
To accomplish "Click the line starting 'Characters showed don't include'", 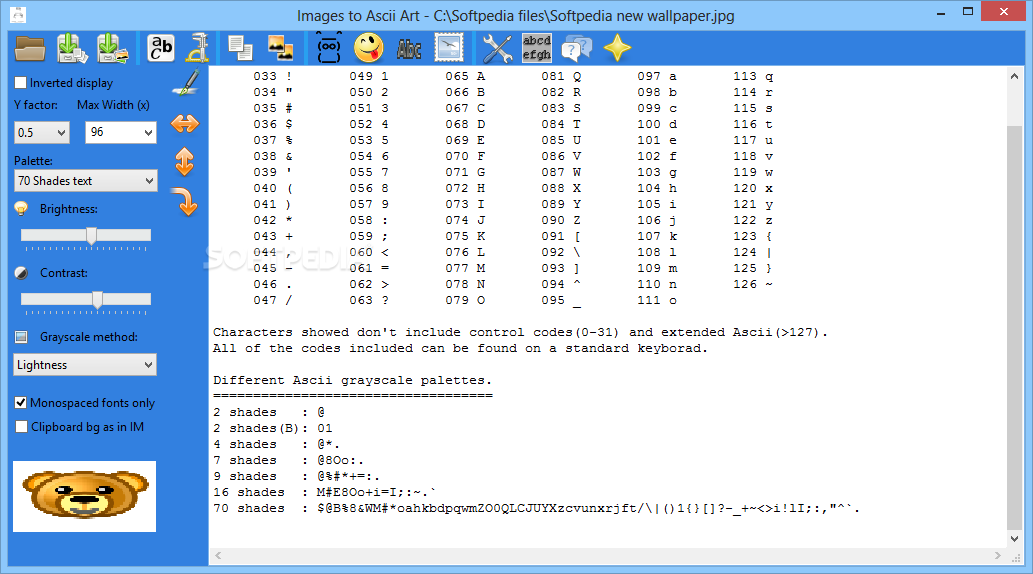I will [x=520, y=332].
